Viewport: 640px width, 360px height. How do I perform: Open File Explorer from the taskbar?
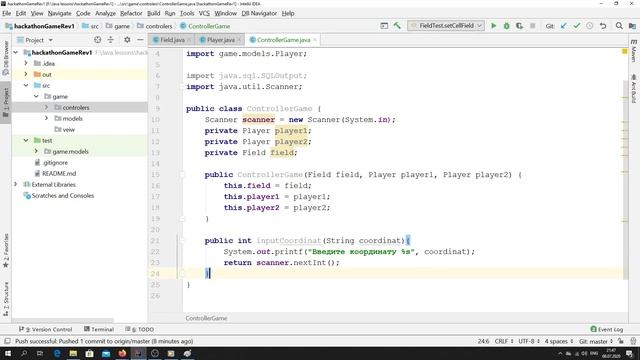(73, 353)
